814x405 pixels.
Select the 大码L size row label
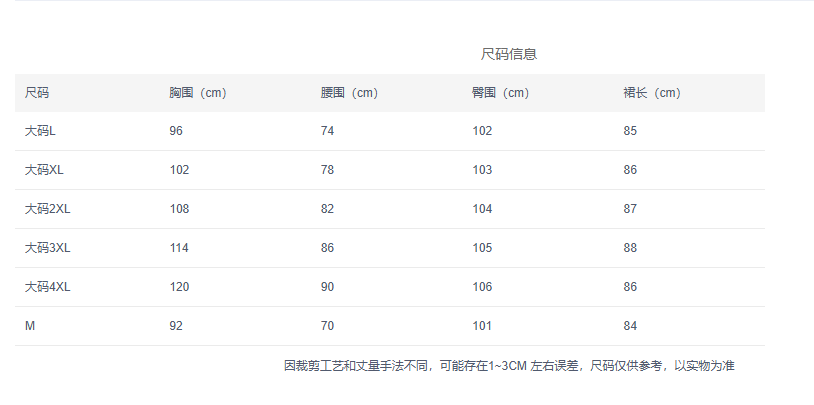[40, 131]
